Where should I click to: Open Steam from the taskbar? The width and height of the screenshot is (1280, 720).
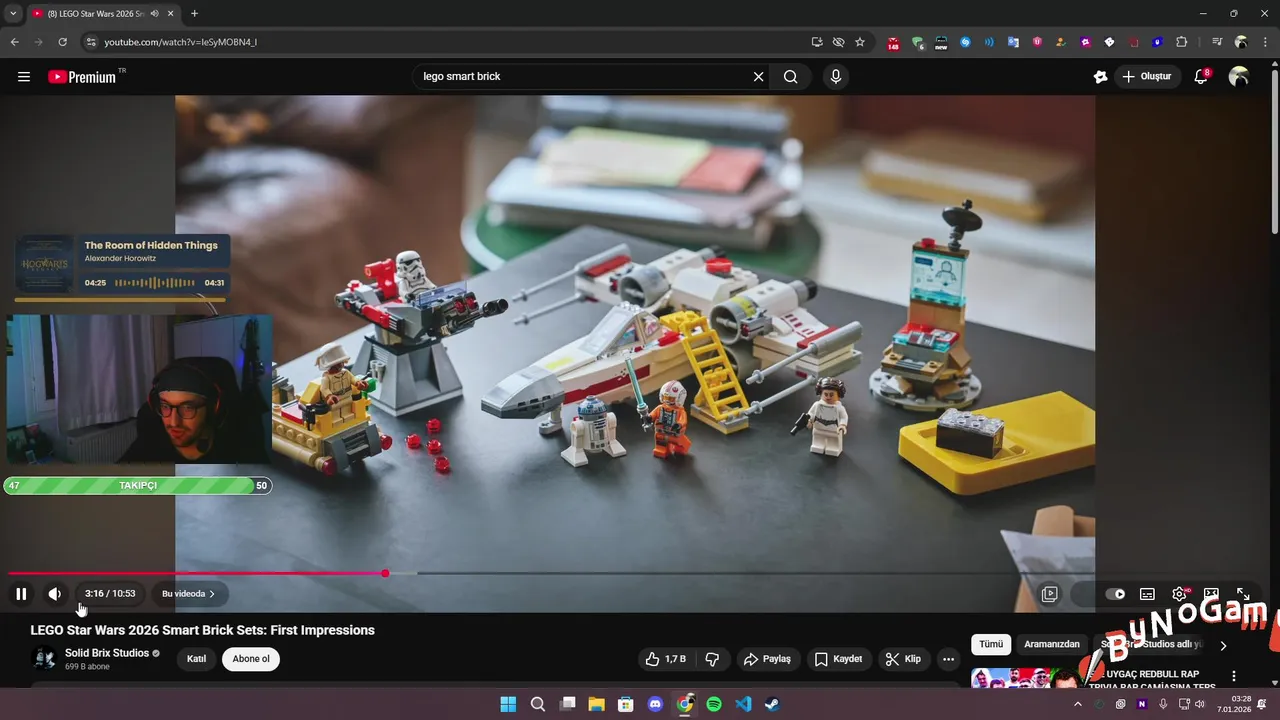pyautogui.click(x=772, y=704)
